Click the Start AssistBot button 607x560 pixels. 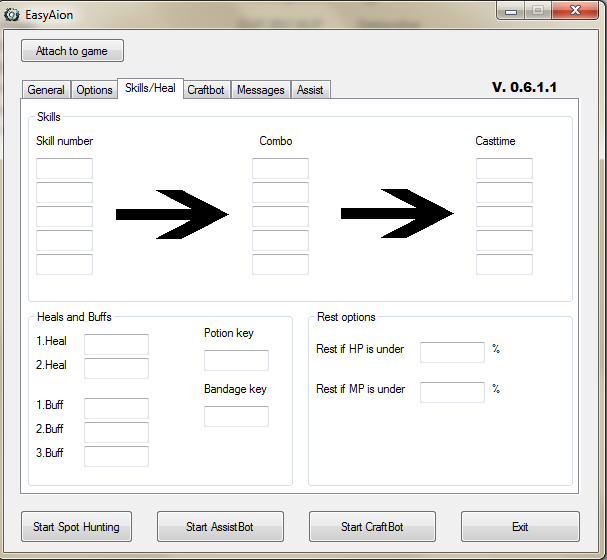pyautogui.click(x=220, y=527)
